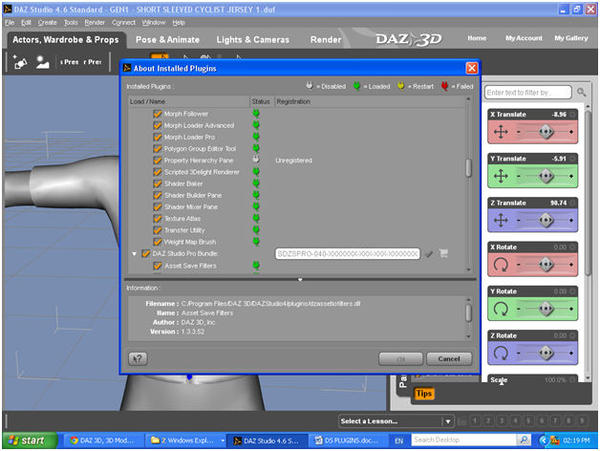This screenshot has height=451, width=600.
Task: Toggle Morph Loader Advanced checkbox
Action: [157, 125]
